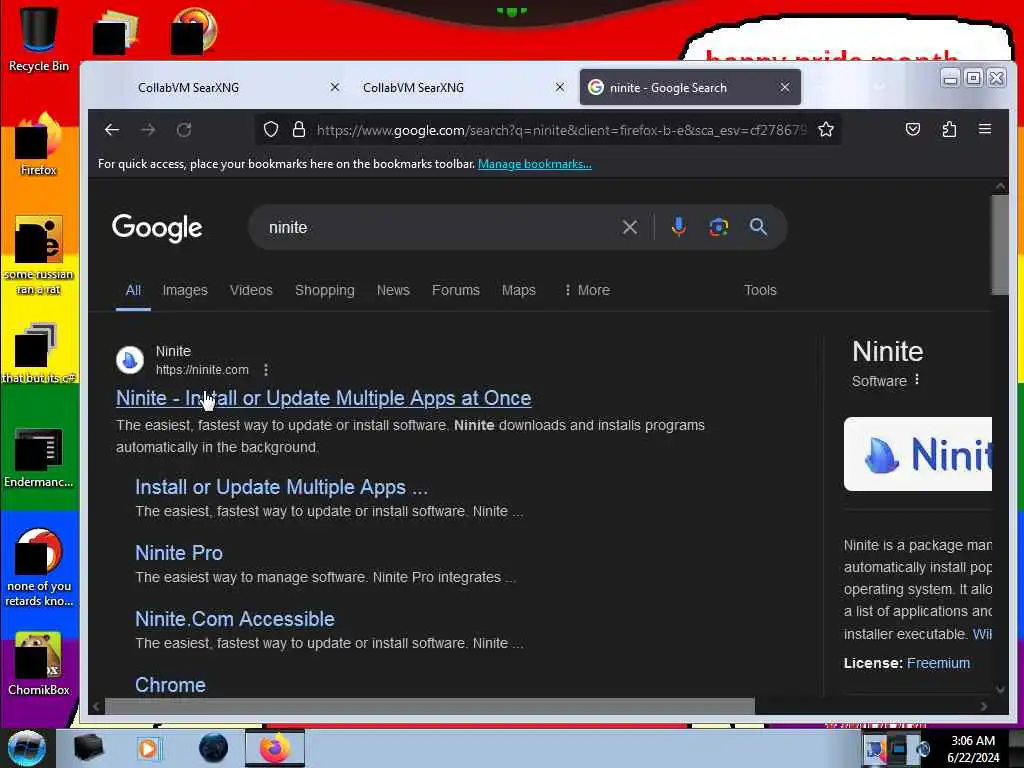Screen dimensions: 1024x768
Task: Switch to the Images results tab
Action: 185,290
